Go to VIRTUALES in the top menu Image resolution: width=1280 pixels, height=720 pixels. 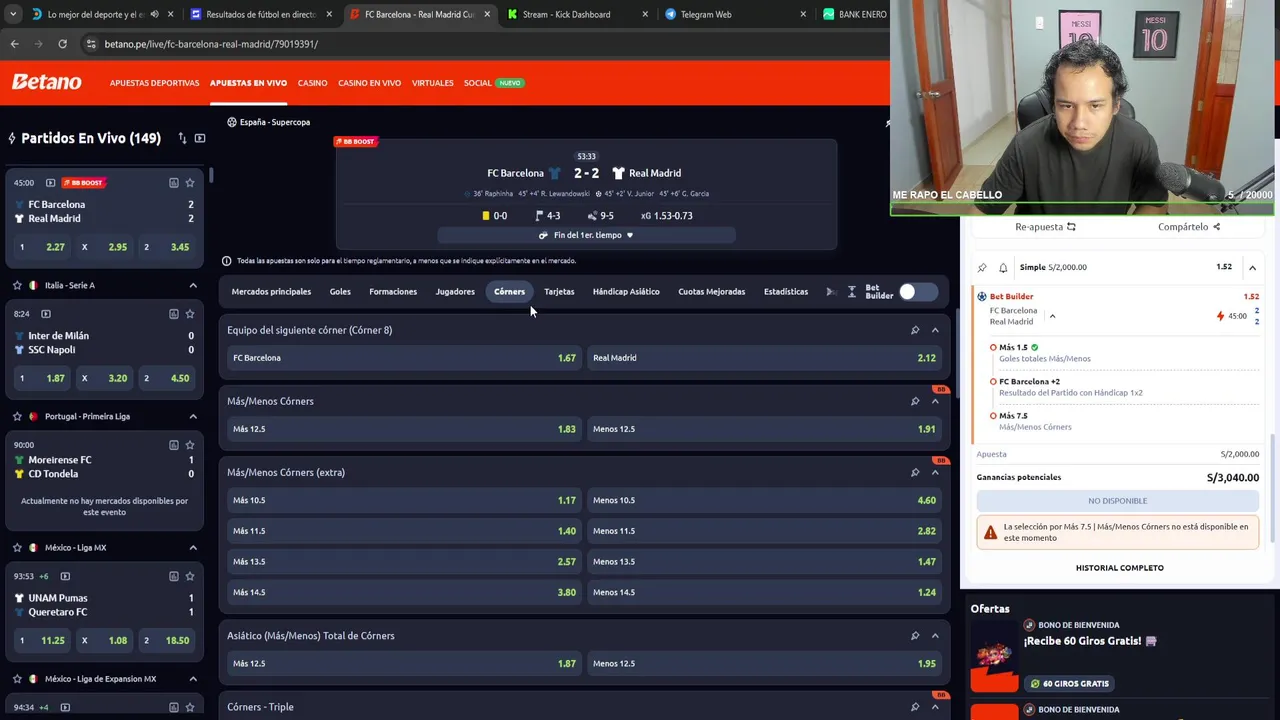(x=432, y=83)
